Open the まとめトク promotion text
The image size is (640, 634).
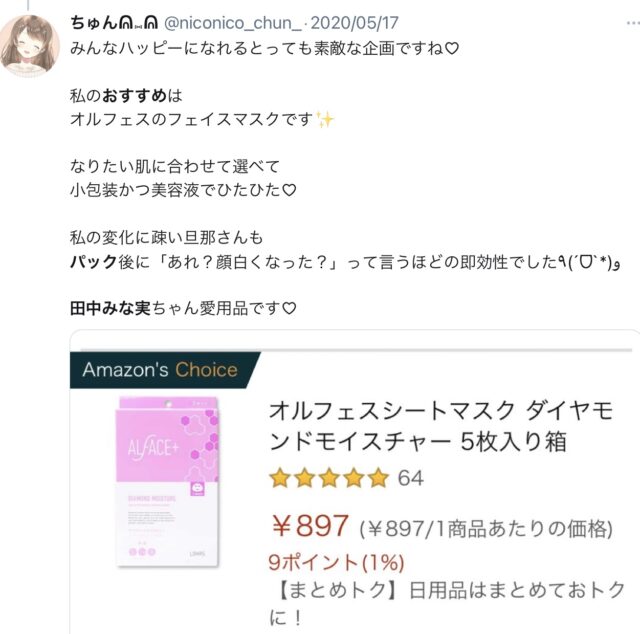point(447,603)
